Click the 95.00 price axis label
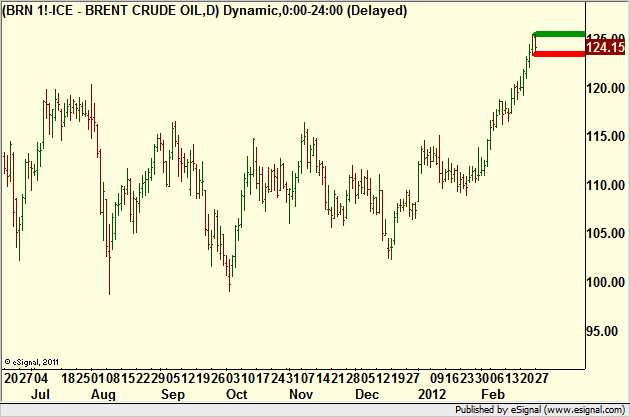The image size is (630, 417). [x=601, y=331]
